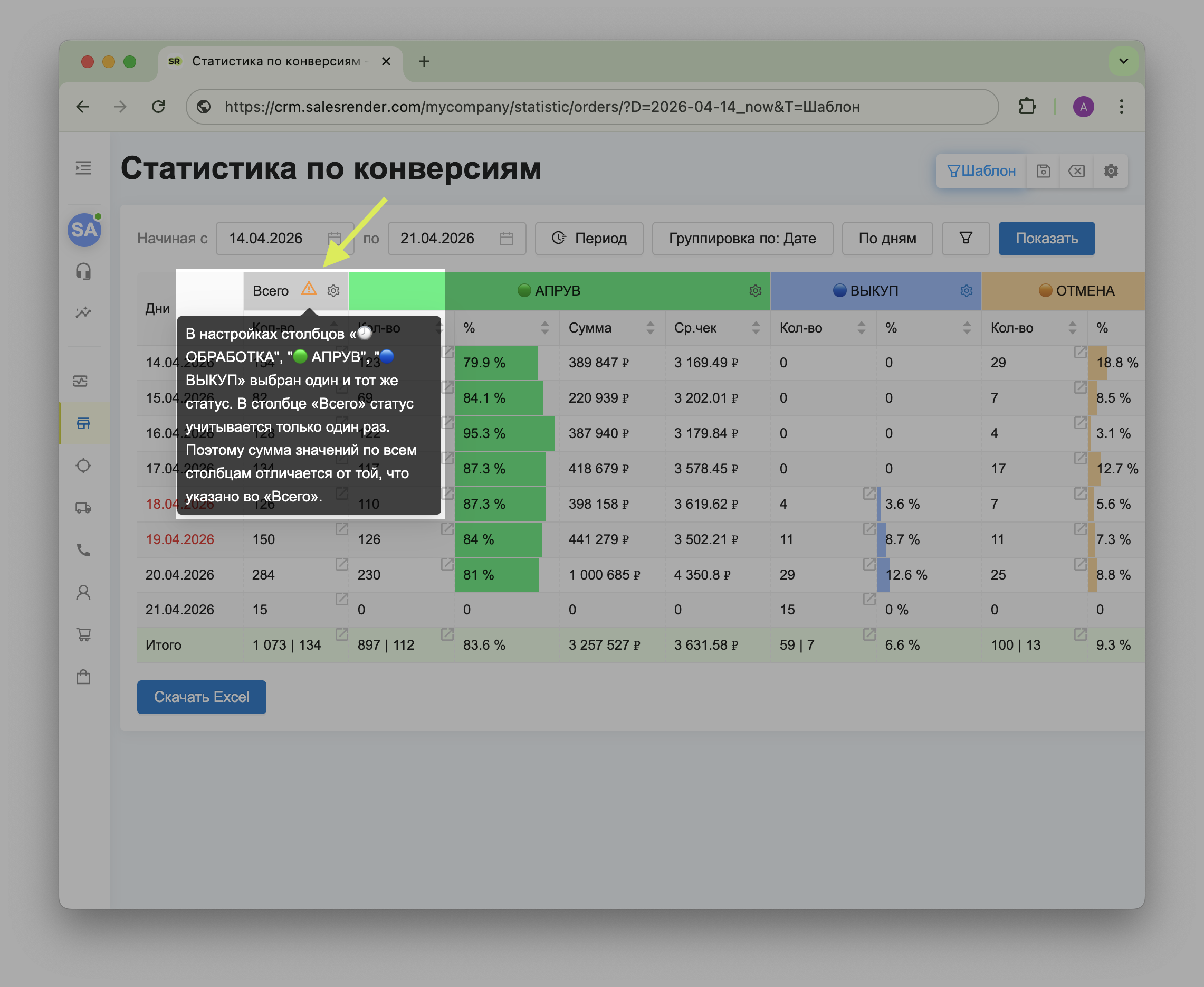1204x987 pixels.
Task: Open the ВЫКУП column gear settings
Action: [966, 290]
